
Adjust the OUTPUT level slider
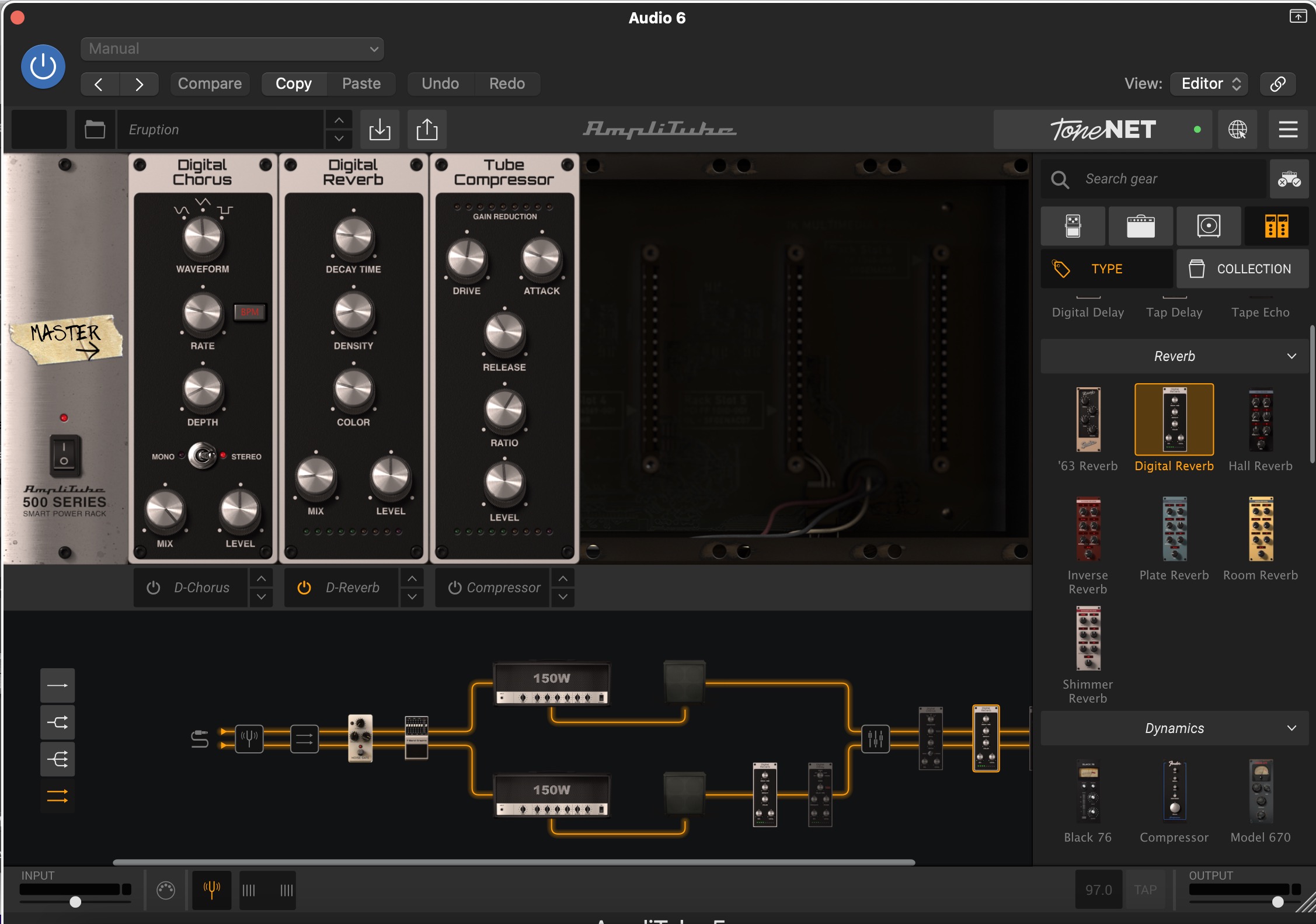(x=1278, y=902)
